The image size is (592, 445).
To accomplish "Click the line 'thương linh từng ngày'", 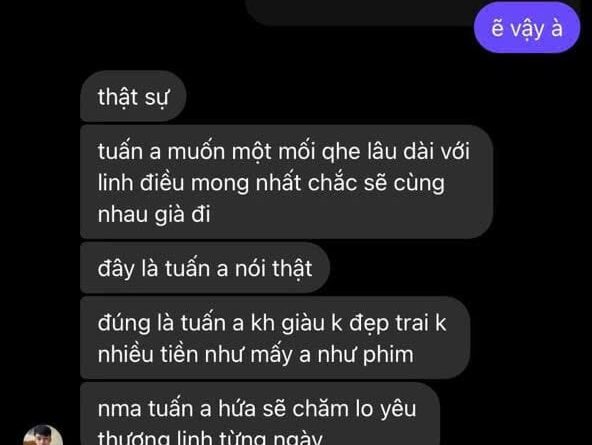I will [210, 438].
